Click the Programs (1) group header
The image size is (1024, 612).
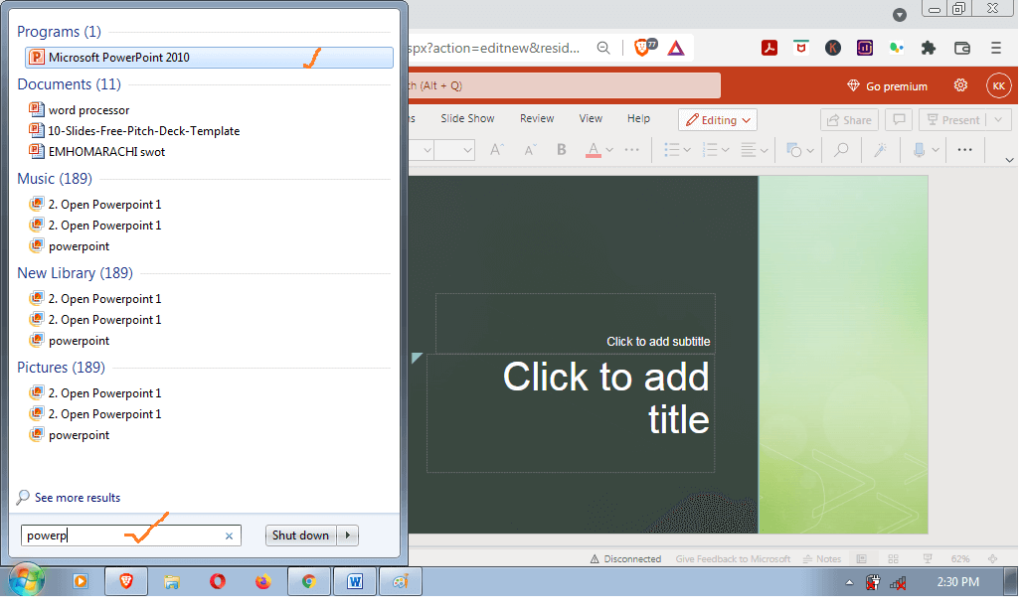[59, 31]
